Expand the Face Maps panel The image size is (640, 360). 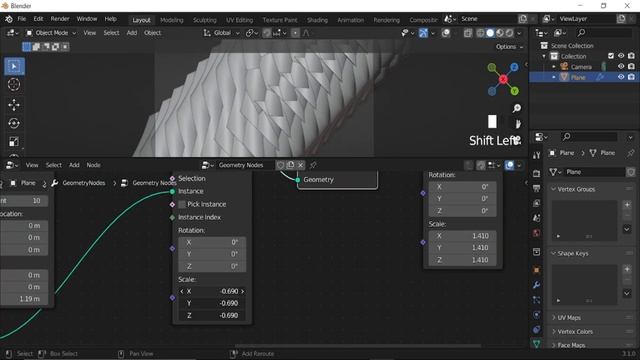553,345
